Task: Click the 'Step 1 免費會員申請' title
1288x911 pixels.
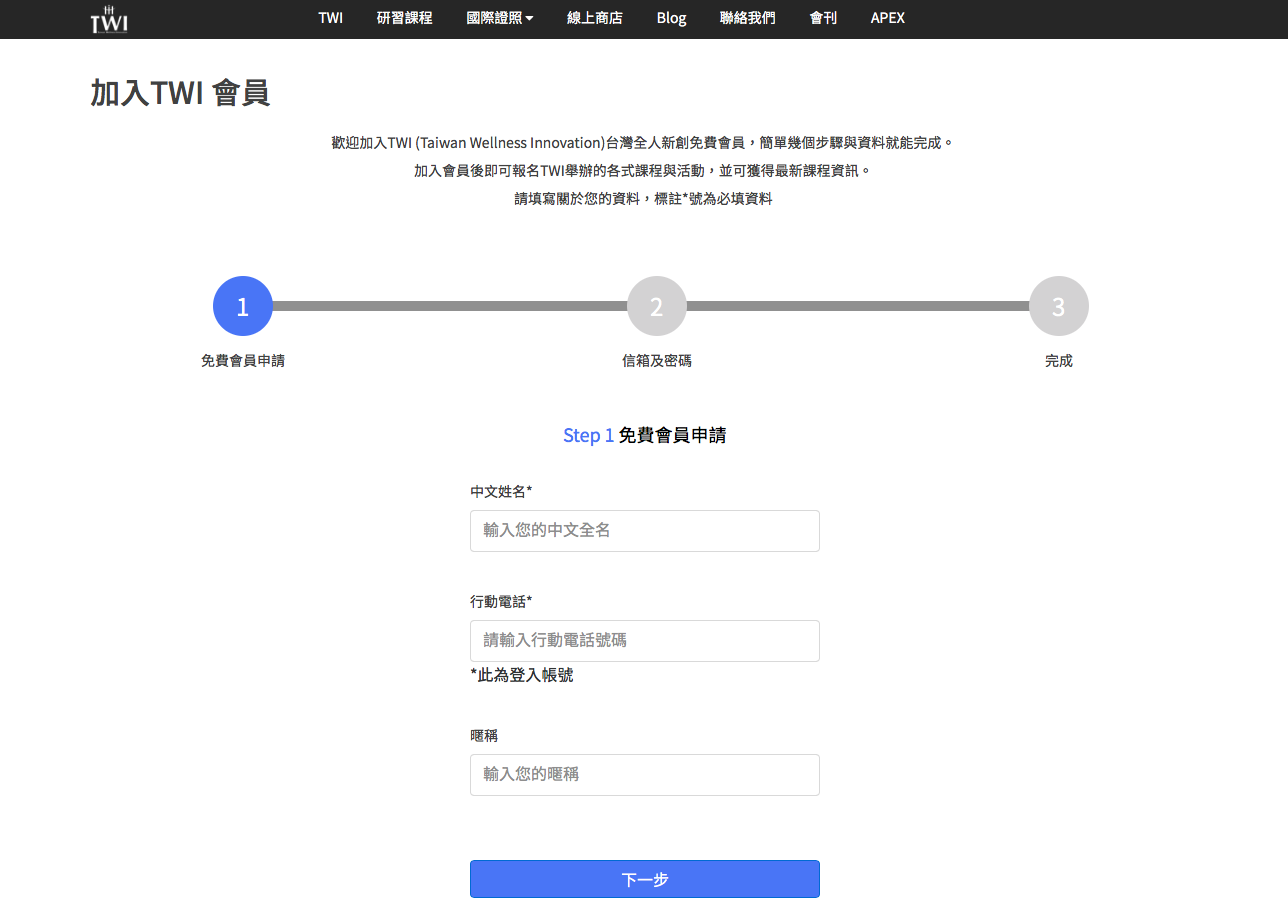Action: click(x=645, y=435)
